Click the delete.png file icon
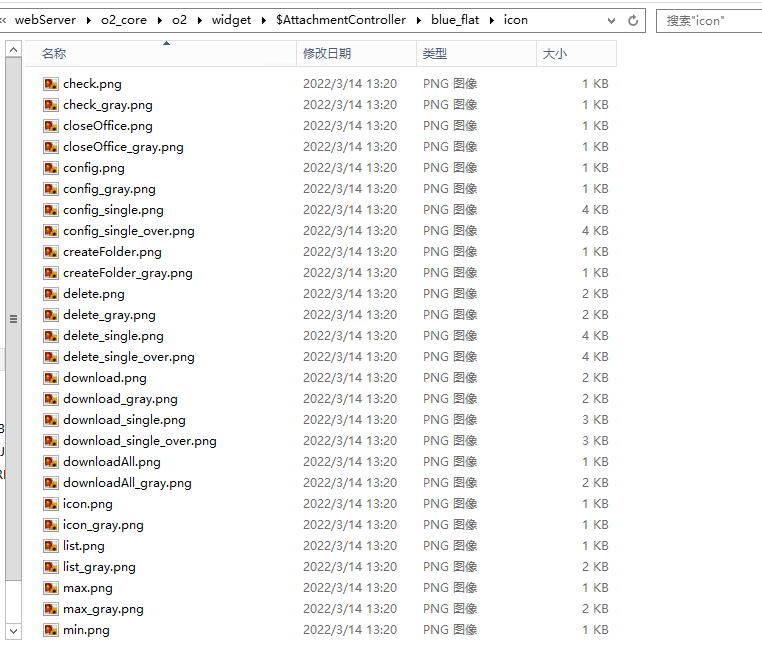The width and height of the screenshot is (762, 650). pos(51,294)
